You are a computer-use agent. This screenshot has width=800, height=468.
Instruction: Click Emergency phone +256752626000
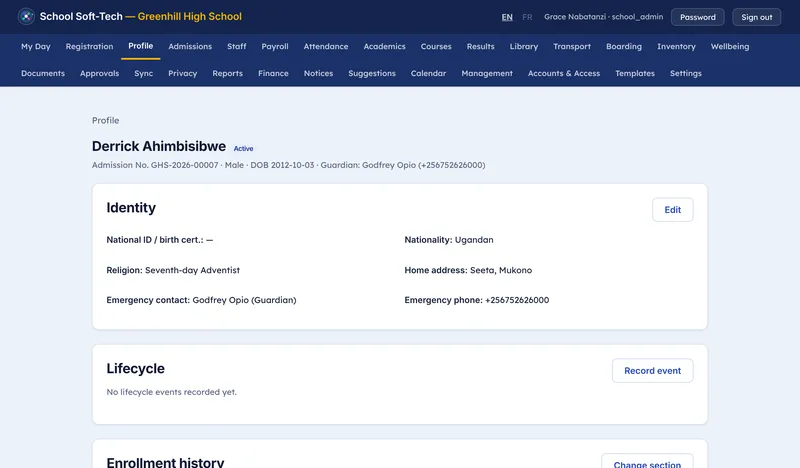[477, 300]
